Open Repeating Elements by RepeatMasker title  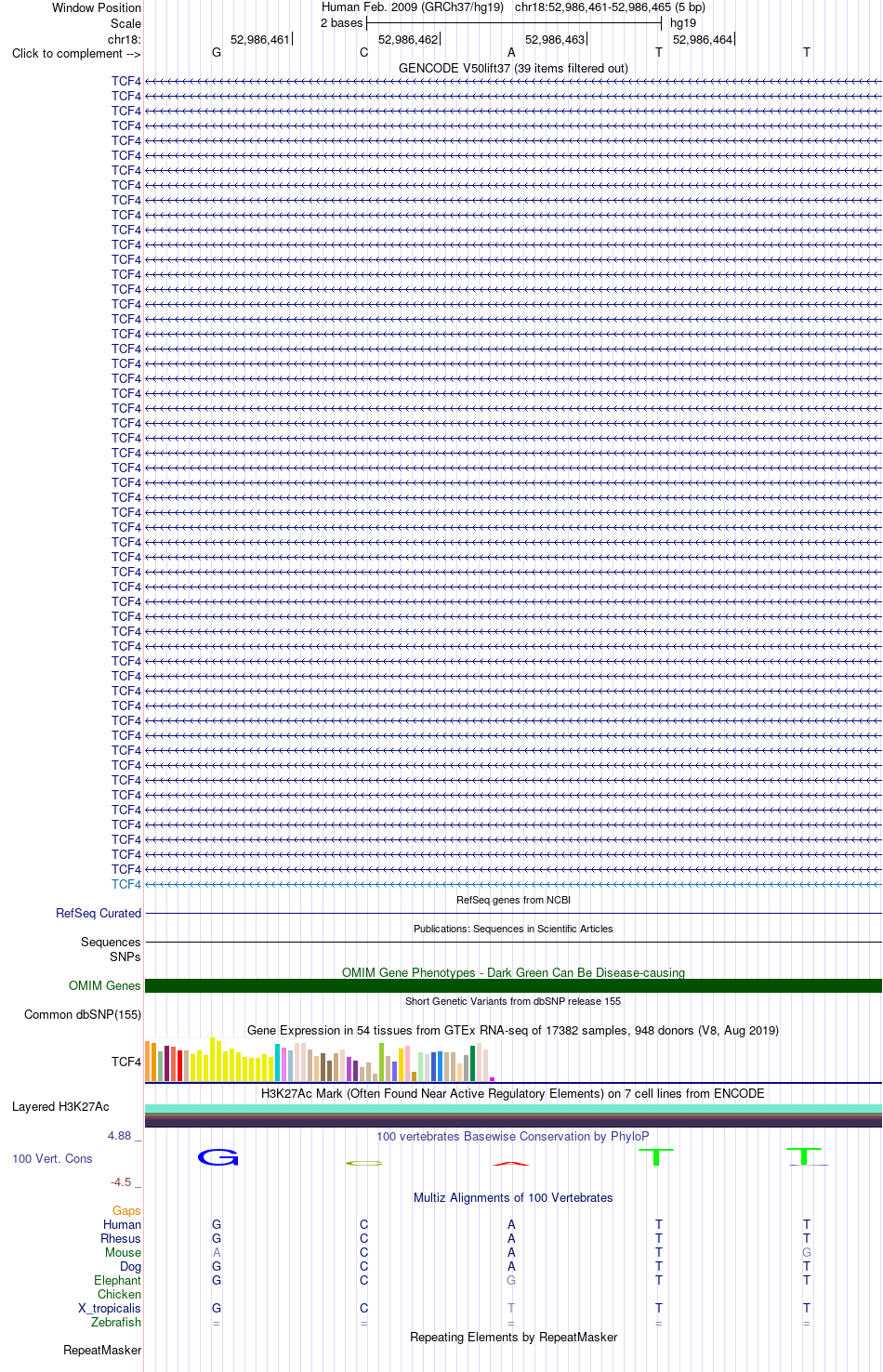tap(513, 1337)
